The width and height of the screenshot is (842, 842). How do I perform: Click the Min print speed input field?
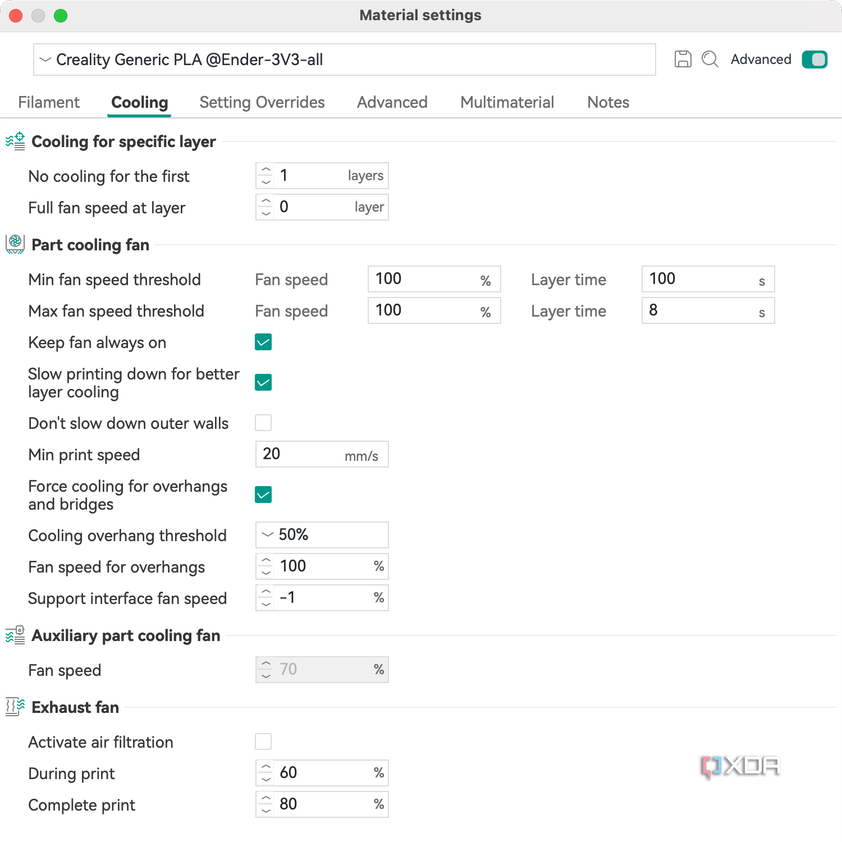point(322,454)
